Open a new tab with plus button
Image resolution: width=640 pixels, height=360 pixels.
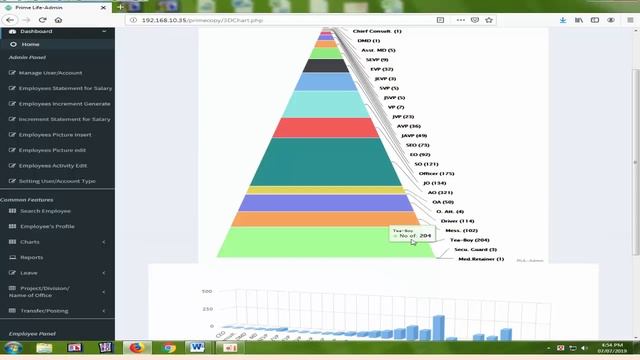coord(120,7)
